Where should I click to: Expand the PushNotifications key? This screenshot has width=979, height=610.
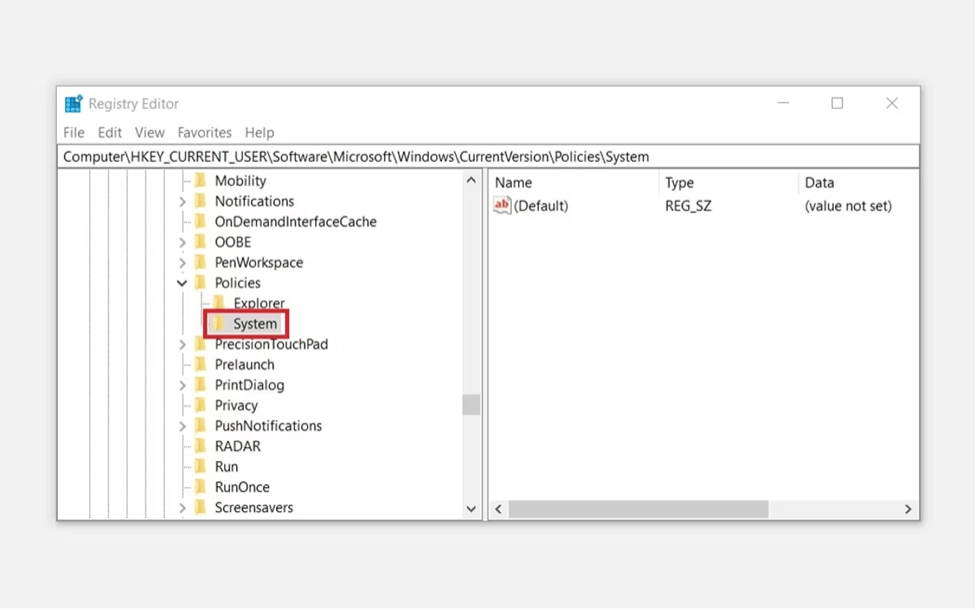click(x=182, y=426)
